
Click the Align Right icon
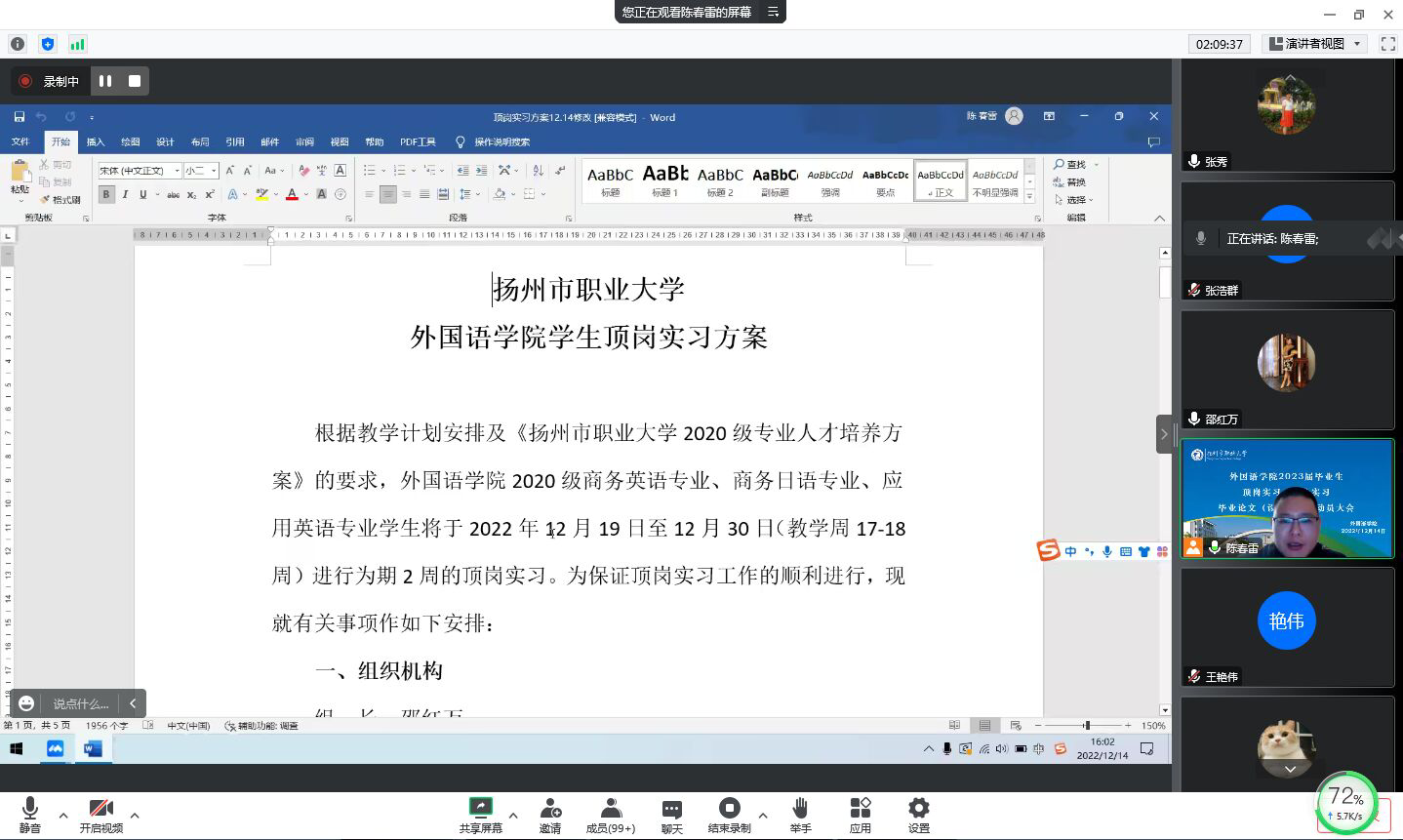[406, 195]
